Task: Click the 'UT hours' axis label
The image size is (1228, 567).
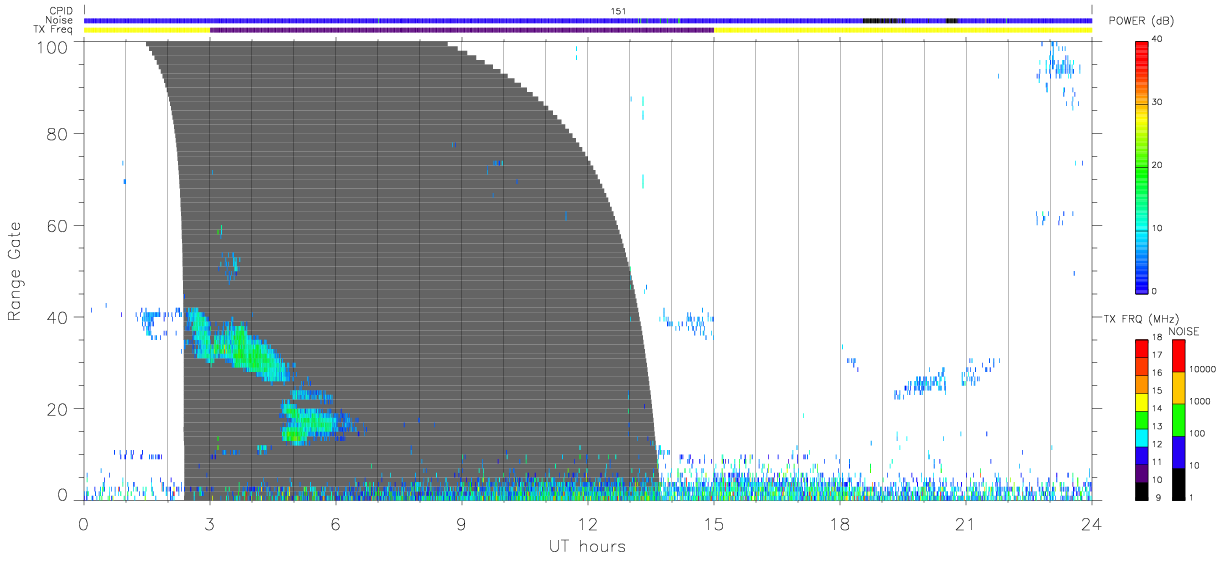Action: click(x=586, y=546)
